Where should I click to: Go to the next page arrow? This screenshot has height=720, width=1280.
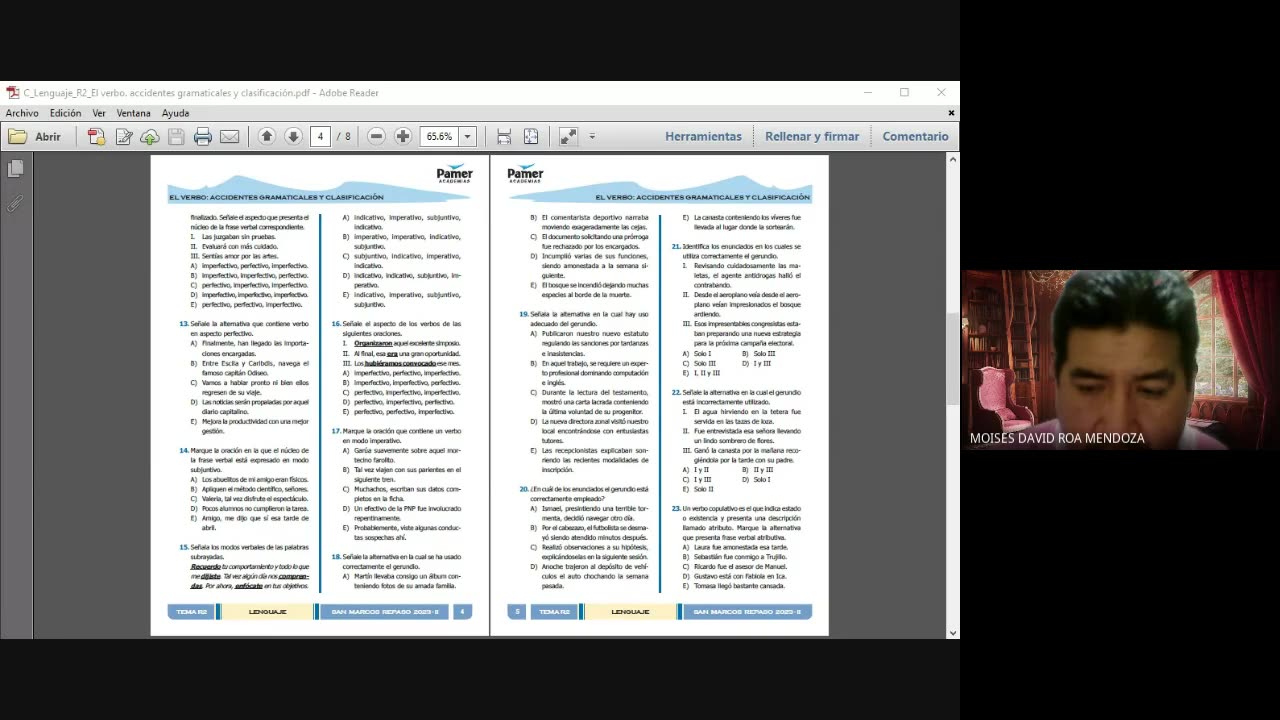pos(293,137)
